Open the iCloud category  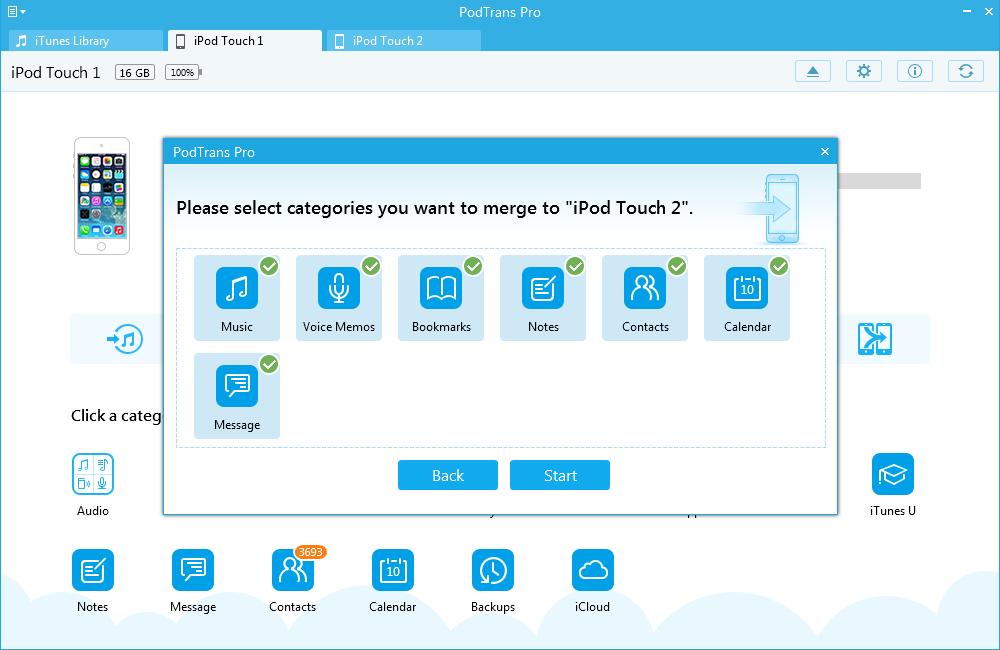[x=592, y=581]
